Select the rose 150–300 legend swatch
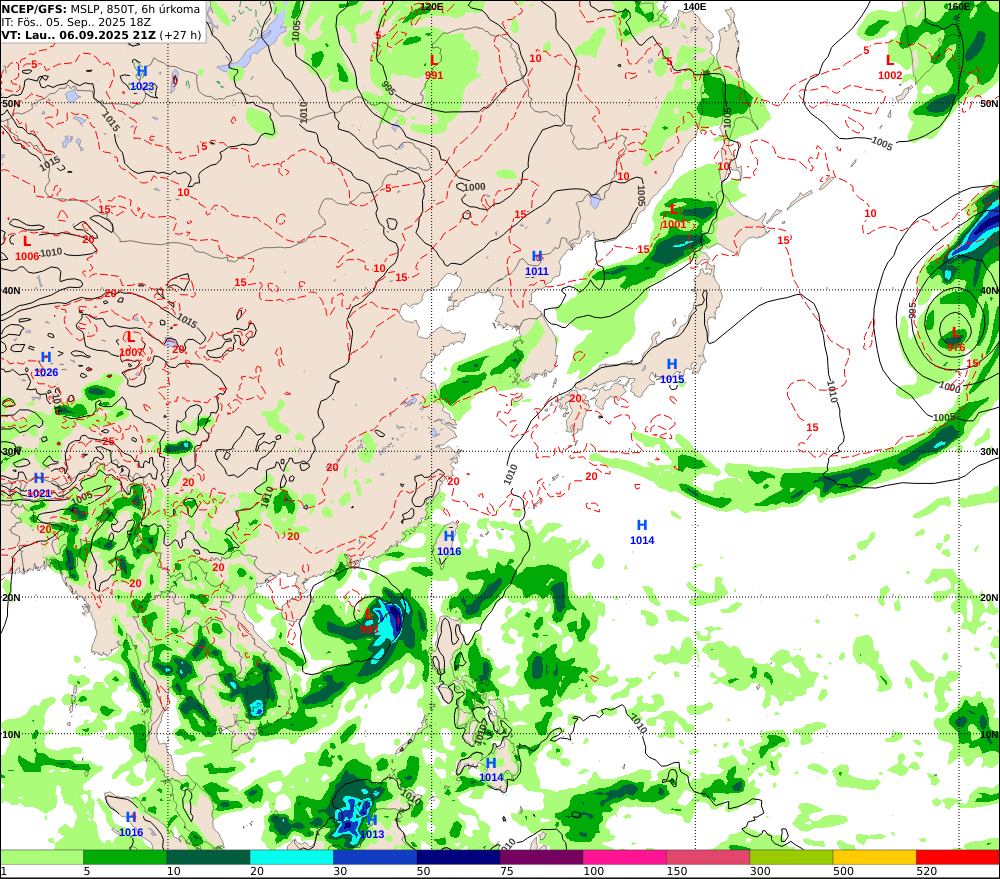 [708, 857]
